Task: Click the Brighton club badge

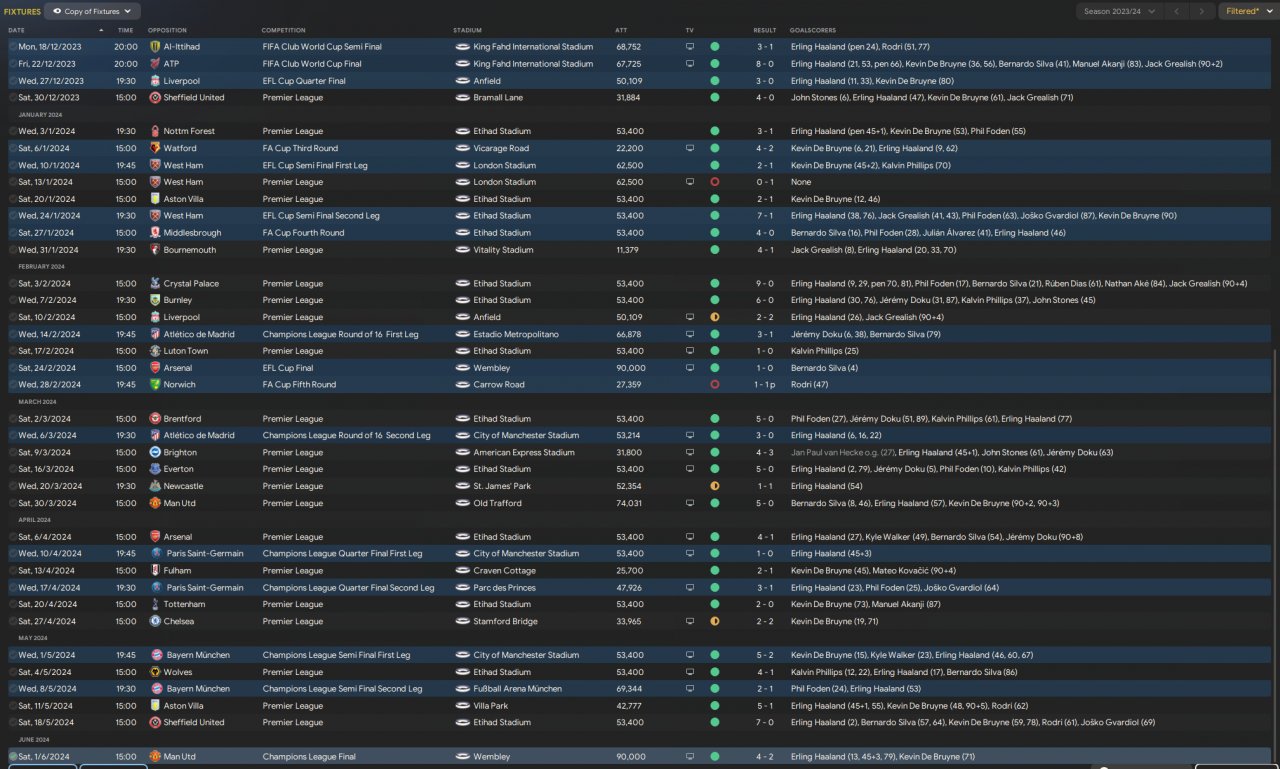Action: click(155, 452)
